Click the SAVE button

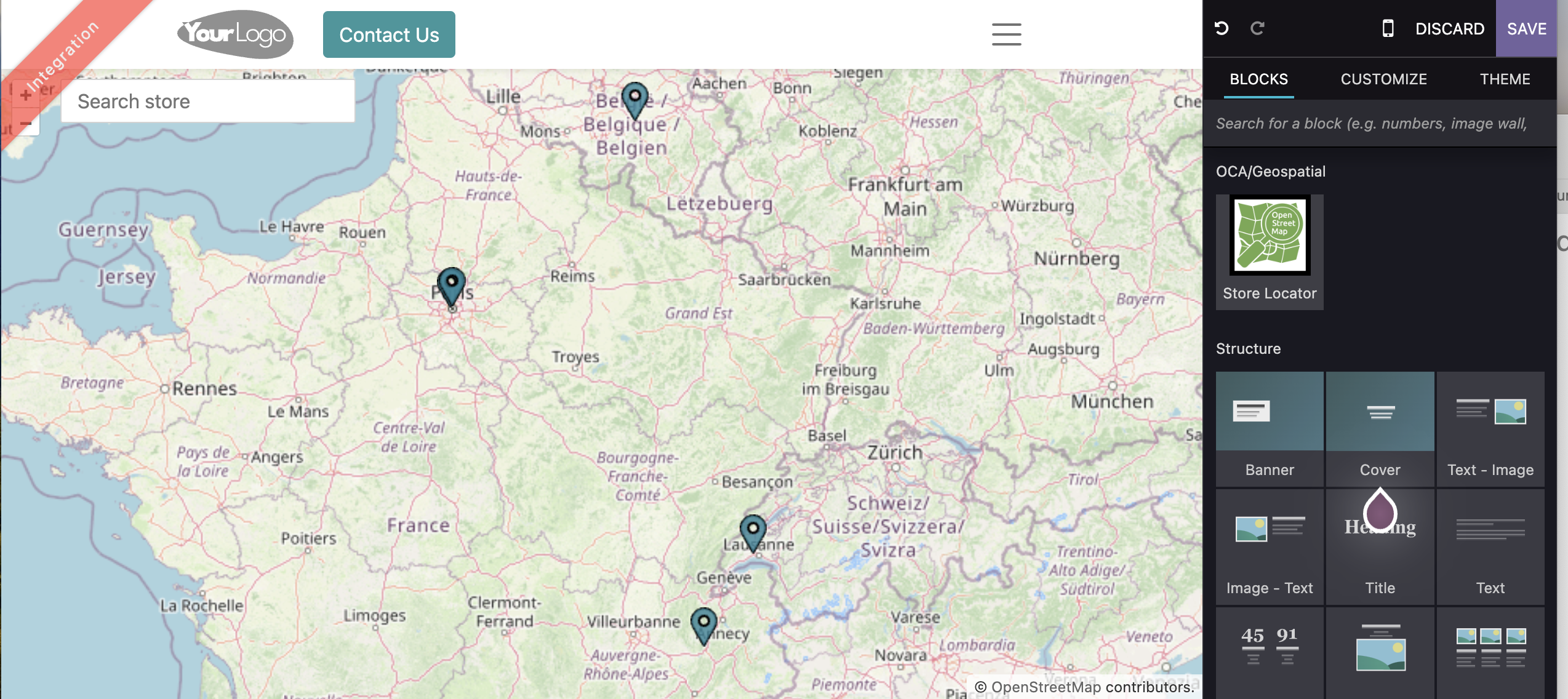pos(1527,28)
